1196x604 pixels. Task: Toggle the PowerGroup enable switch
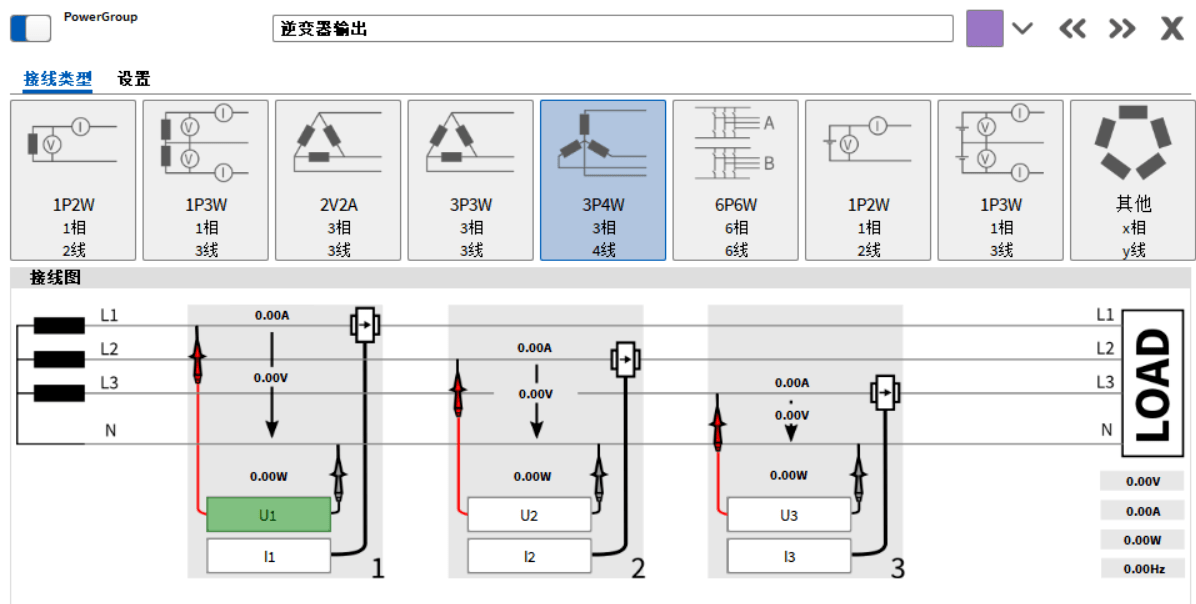tap(30, 28)
